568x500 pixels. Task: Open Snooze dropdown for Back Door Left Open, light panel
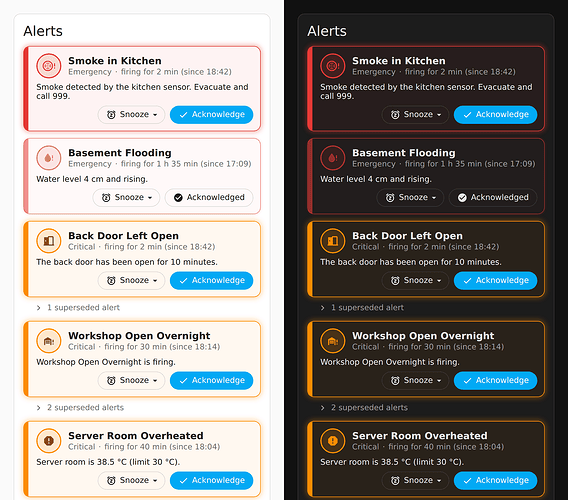coord(131,280)
